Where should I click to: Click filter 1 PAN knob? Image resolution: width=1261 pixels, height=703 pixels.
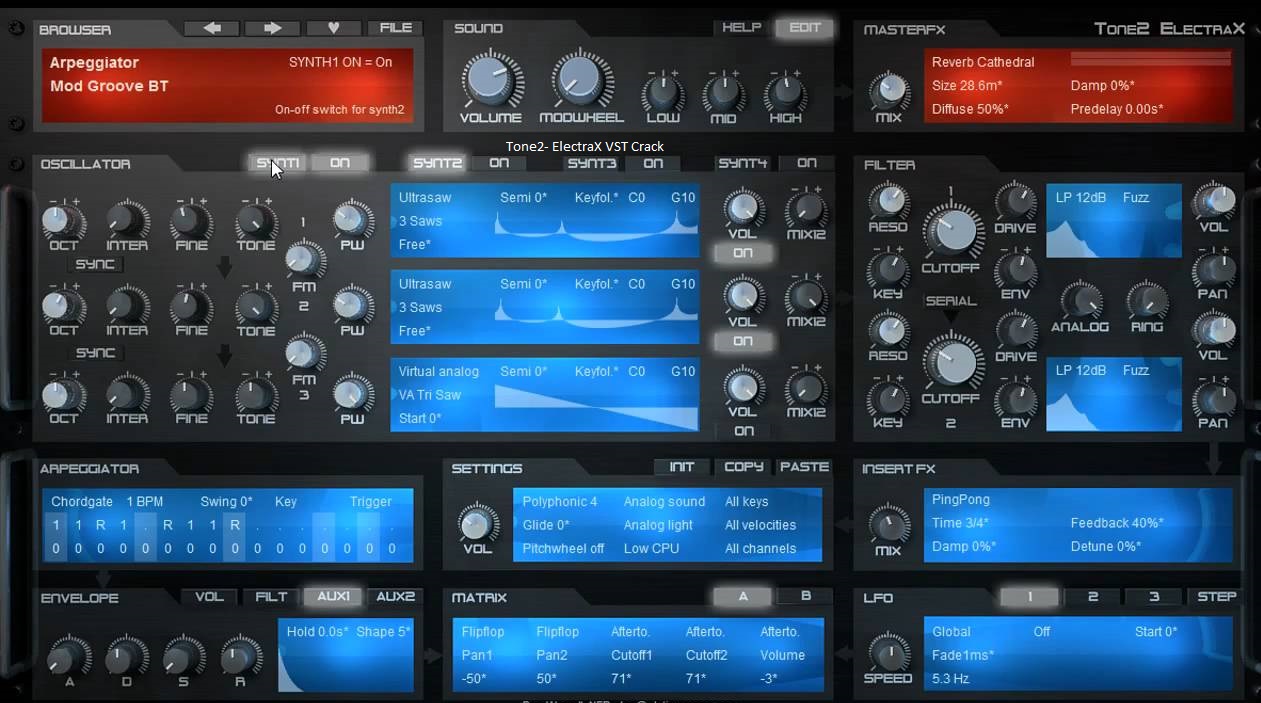[x=1212, y=269]
